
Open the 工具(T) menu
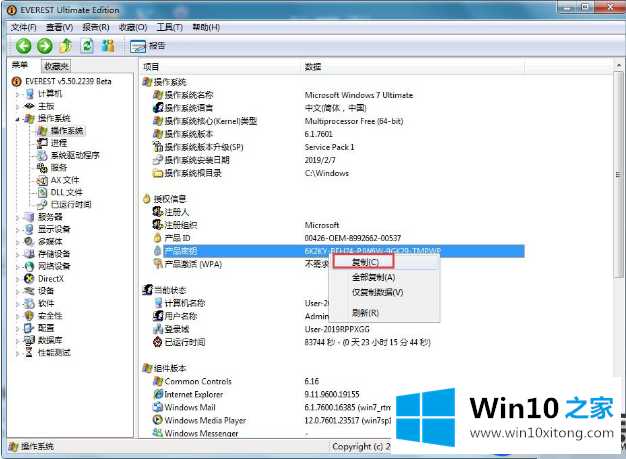tap(170, 27)
